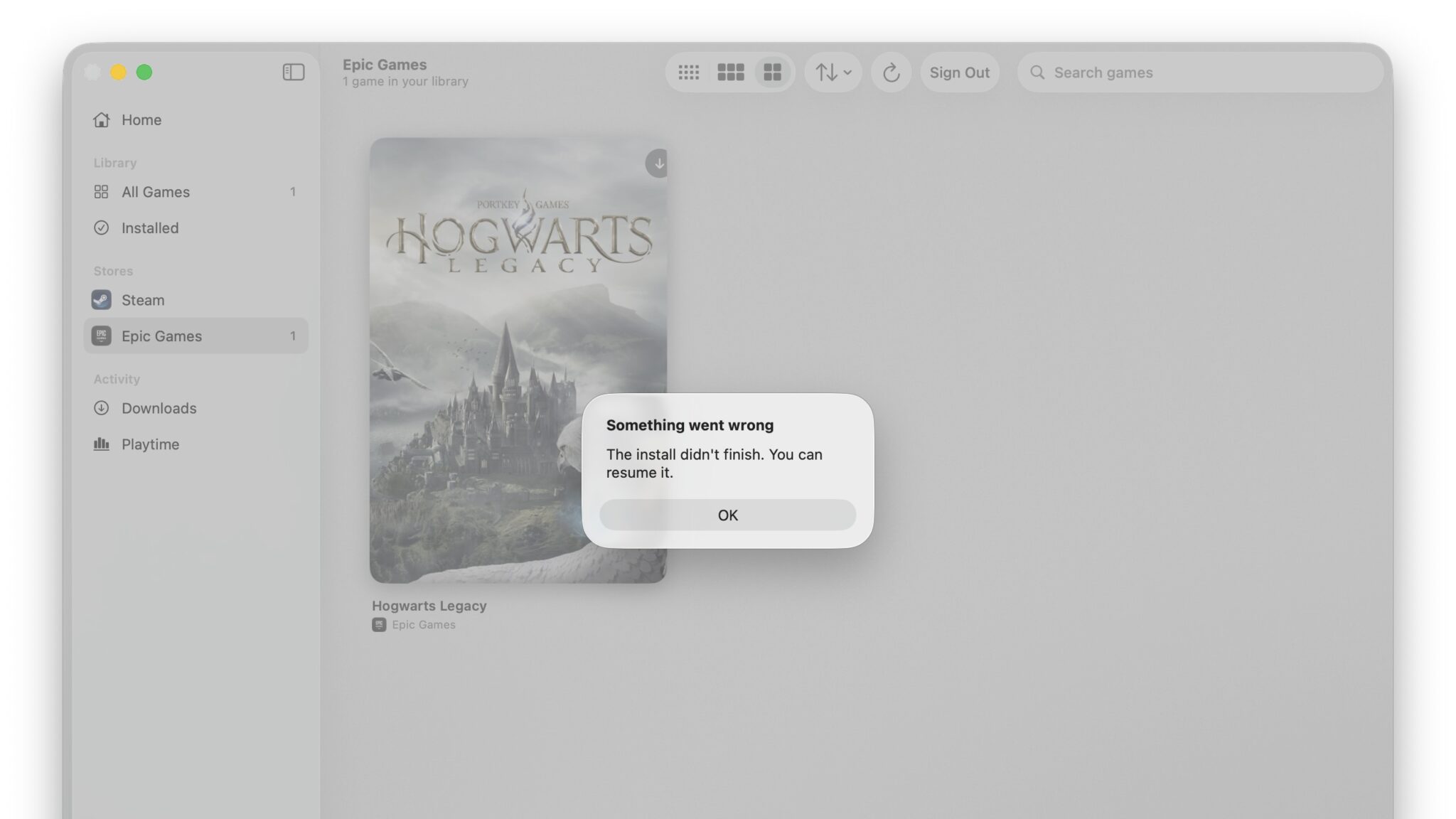Click OK in the error dialog
The width and height of the screenshot is (1456, 819).
coord(727,515)
